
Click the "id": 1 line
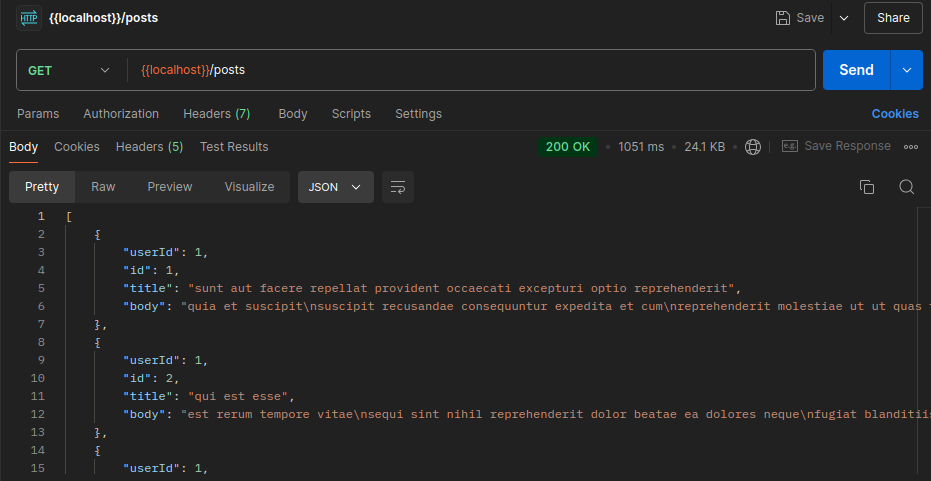(151, 270)
